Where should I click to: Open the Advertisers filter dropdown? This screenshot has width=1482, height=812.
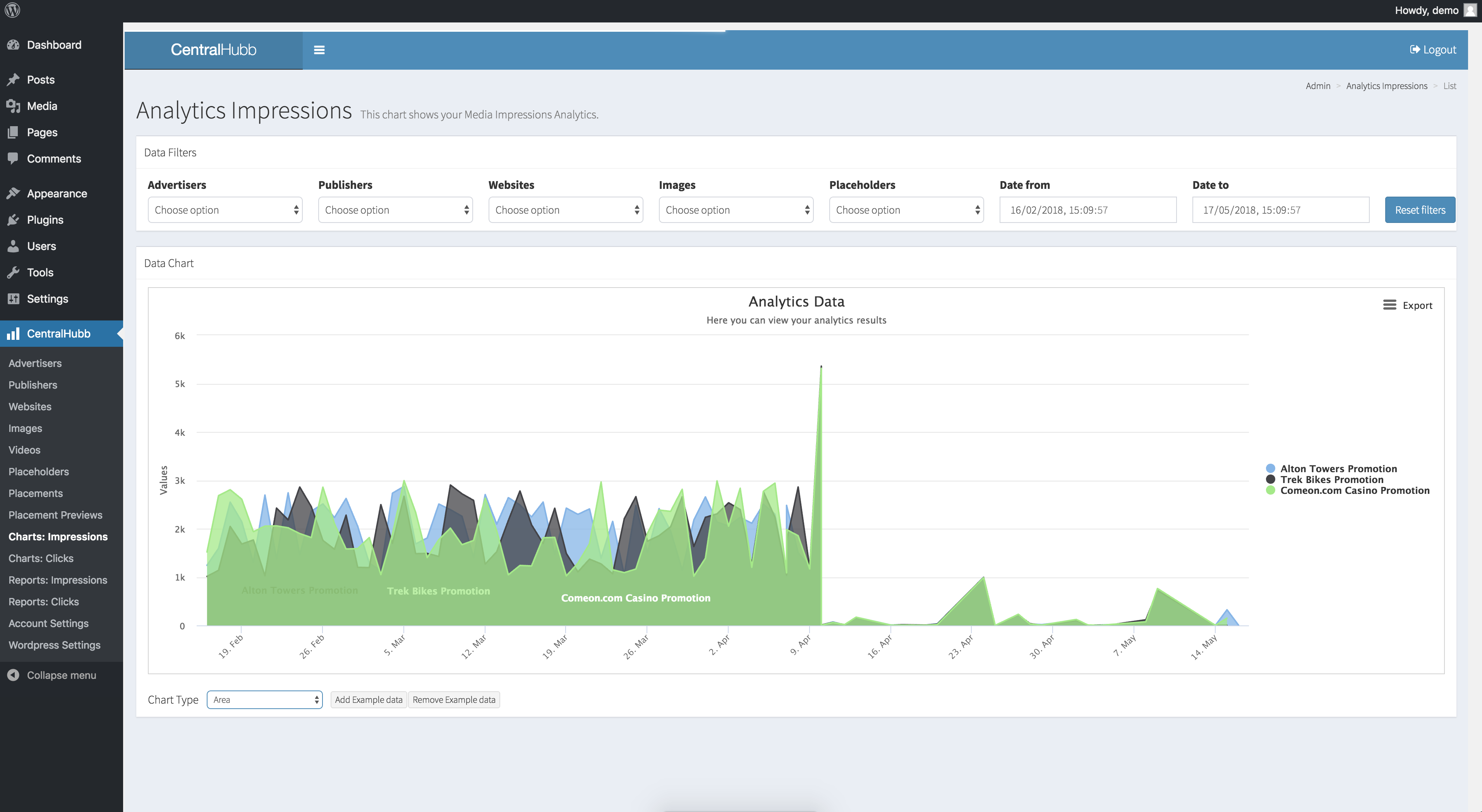point(225,210)
